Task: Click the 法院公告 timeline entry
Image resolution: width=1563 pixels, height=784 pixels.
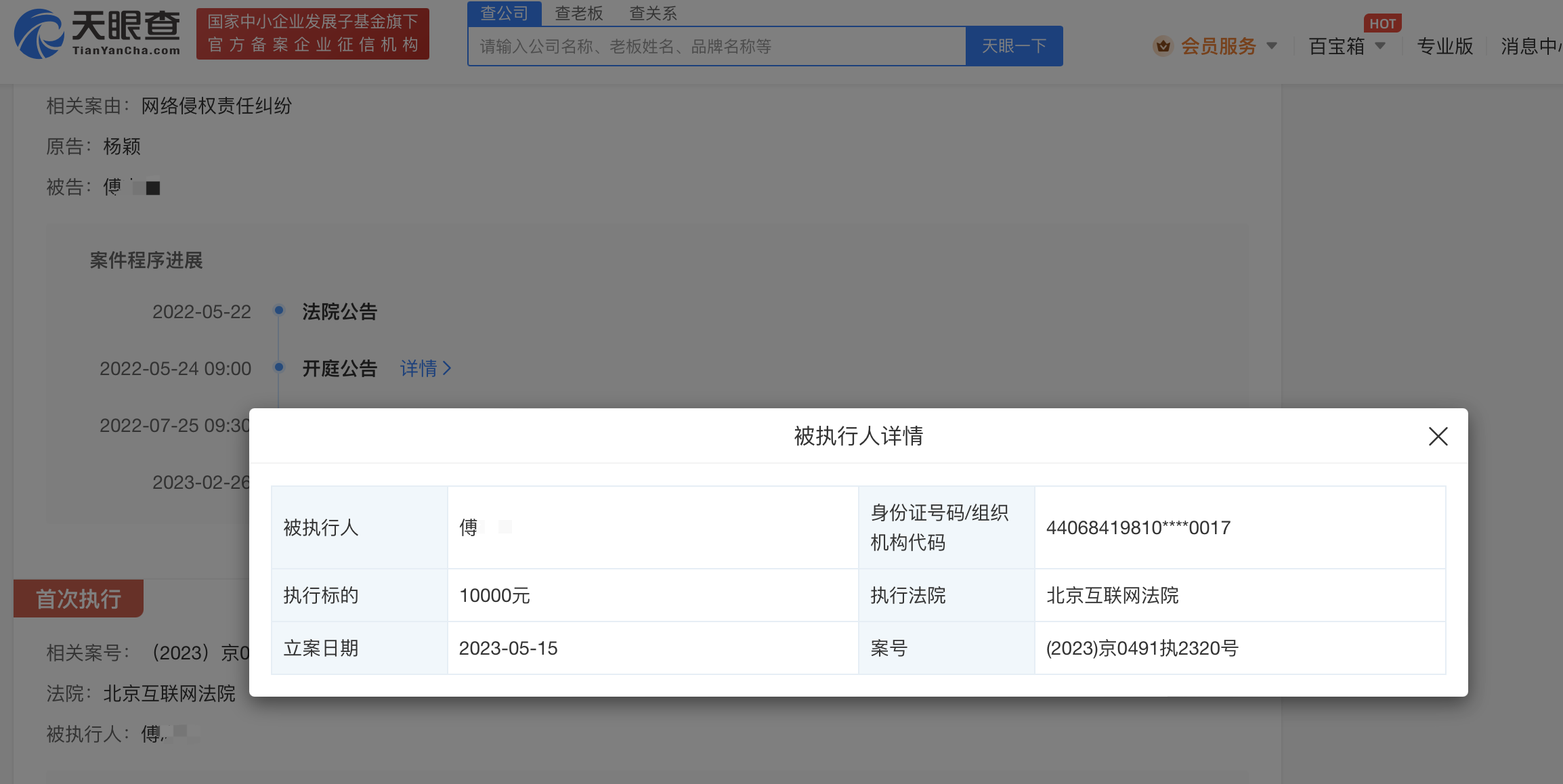Action: (339, 311)
